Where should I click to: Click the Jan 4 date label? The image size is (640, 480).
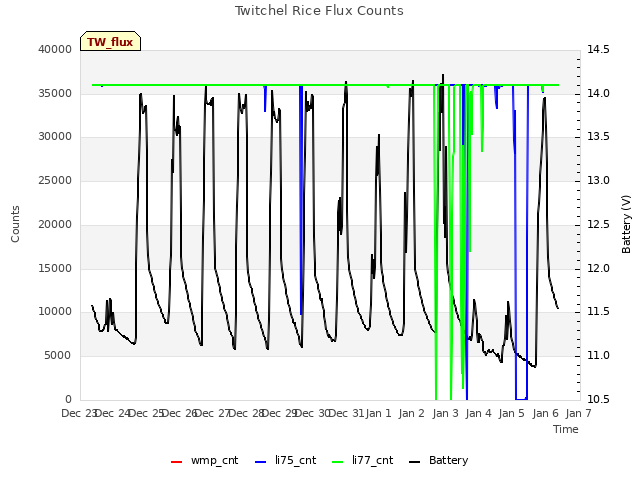(478, 413)
